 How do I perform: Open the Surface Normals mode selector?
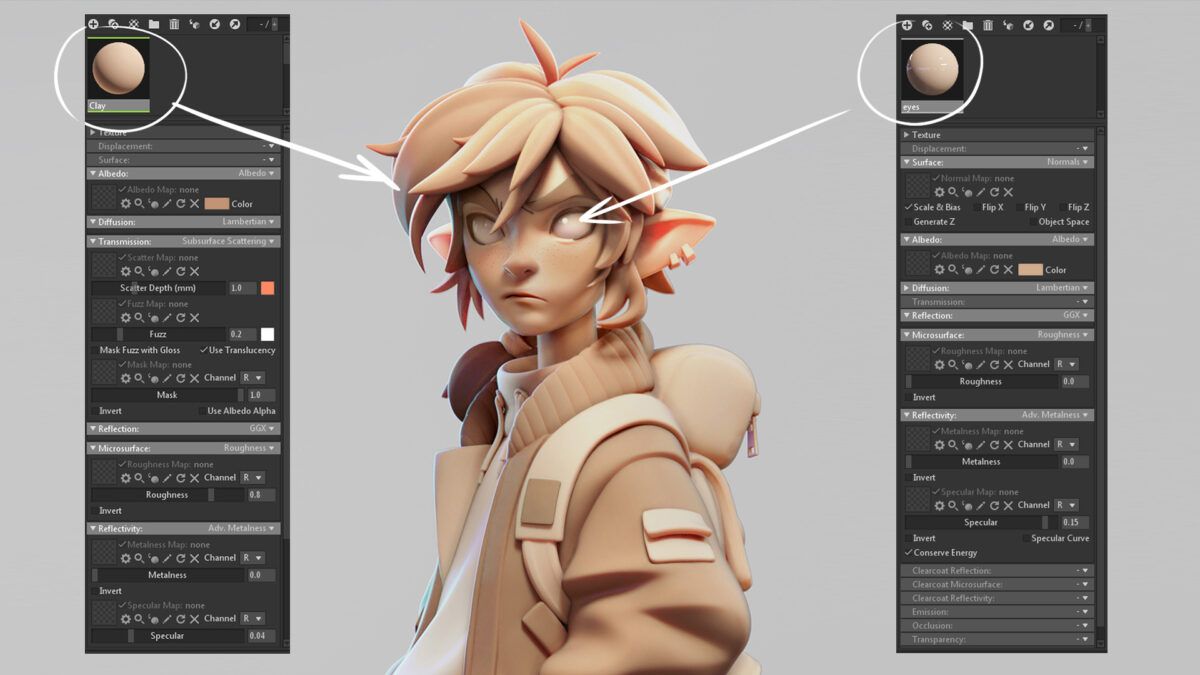point(1063,161)
